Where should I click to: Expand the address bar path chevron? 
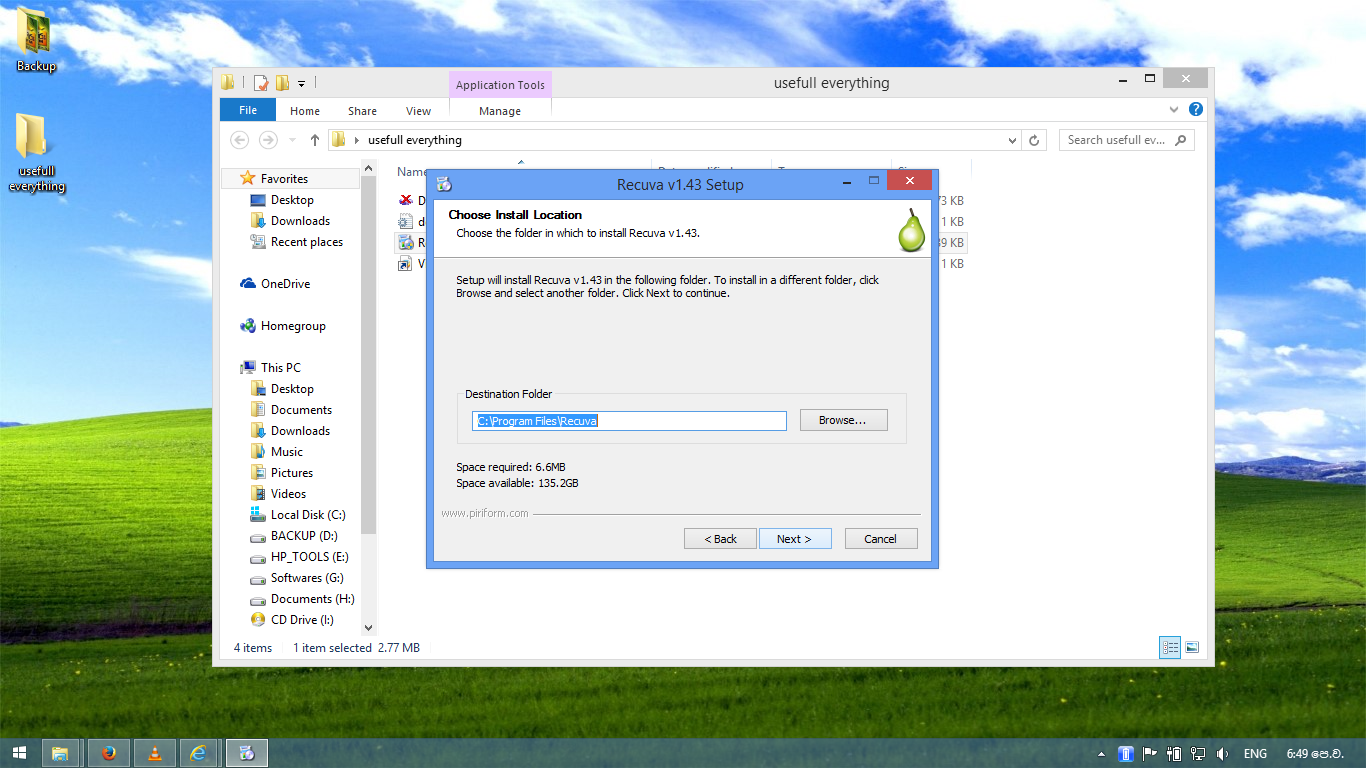tap(357, 140)
